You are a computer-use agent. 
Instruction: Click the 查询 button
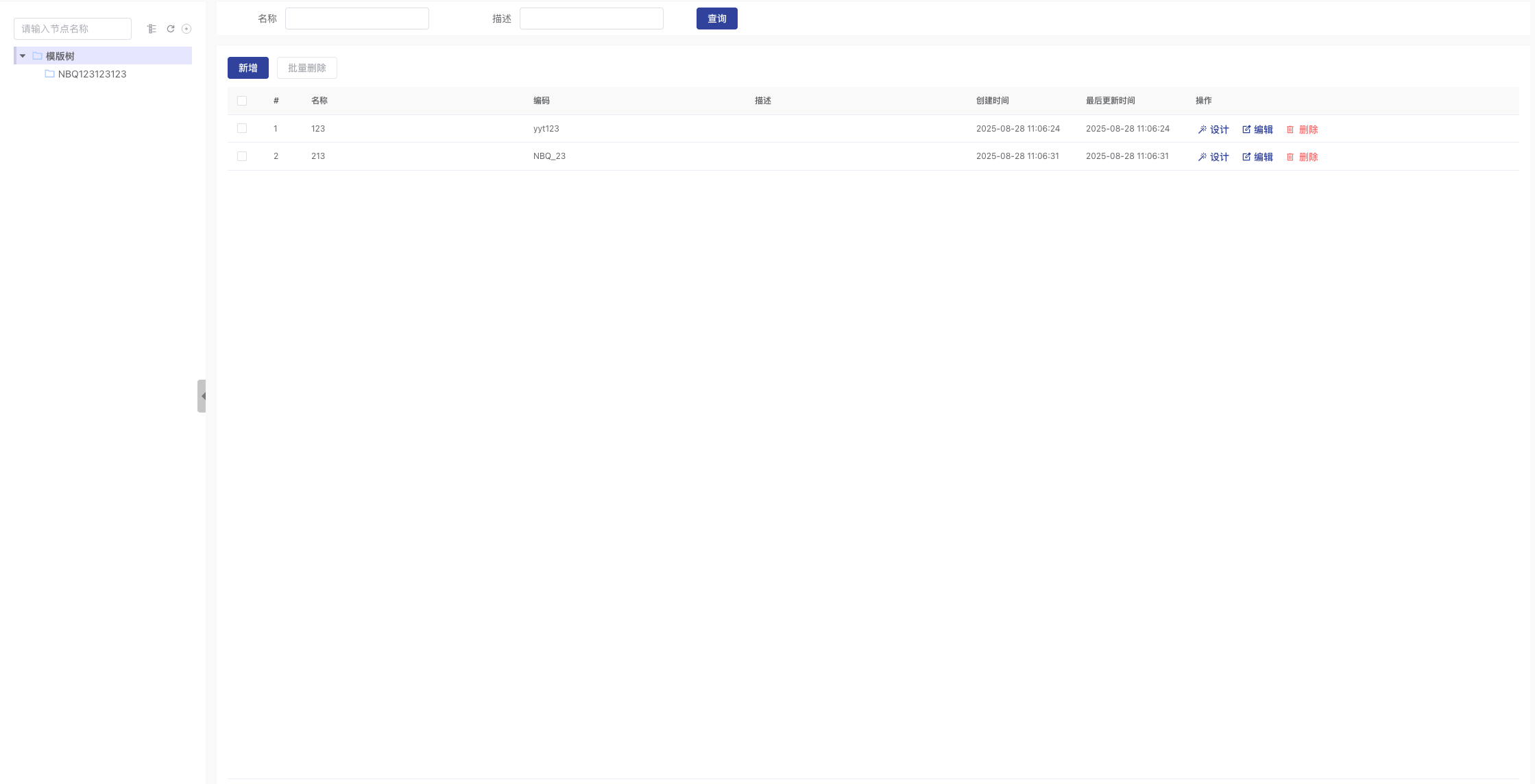pyautogui.click(x=717, y=19)
